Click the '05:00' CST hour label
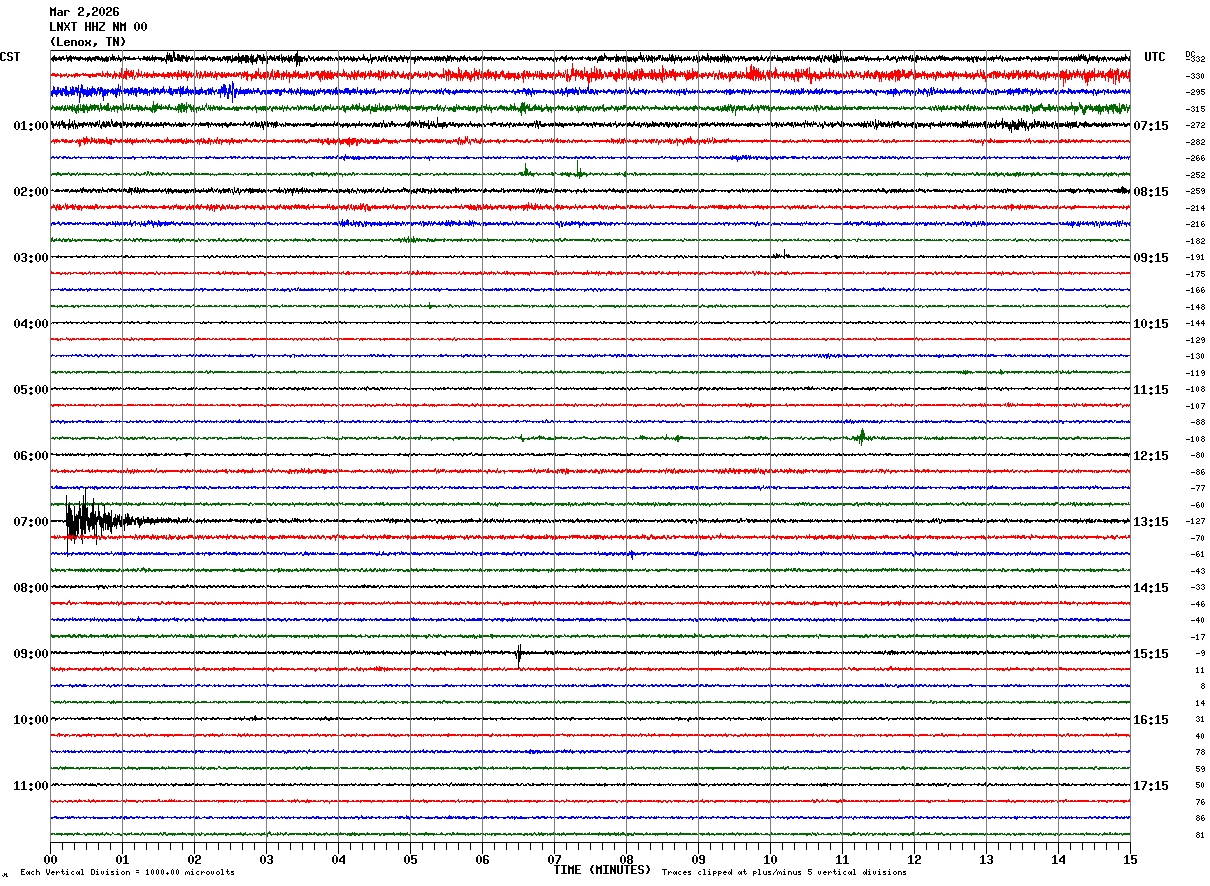 (31, 390)
